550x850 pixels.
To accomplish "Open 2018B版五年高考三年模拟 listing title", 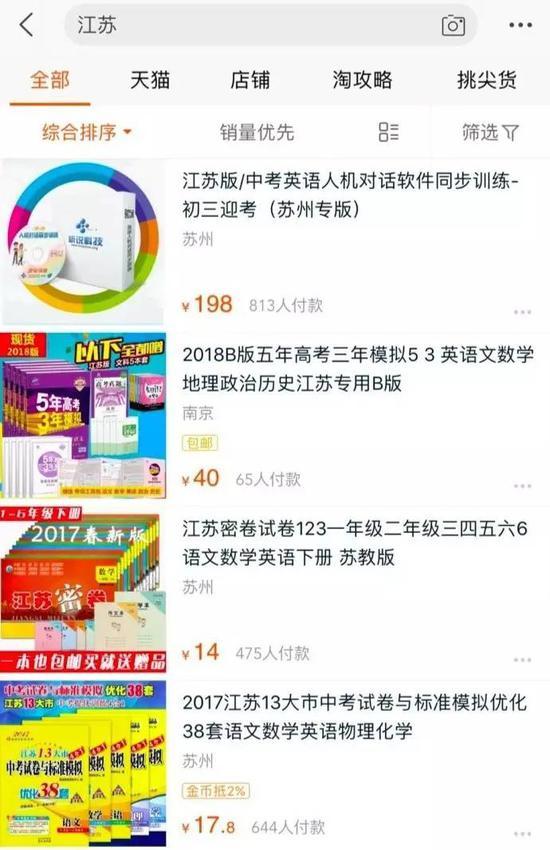I will coord(358,369).
